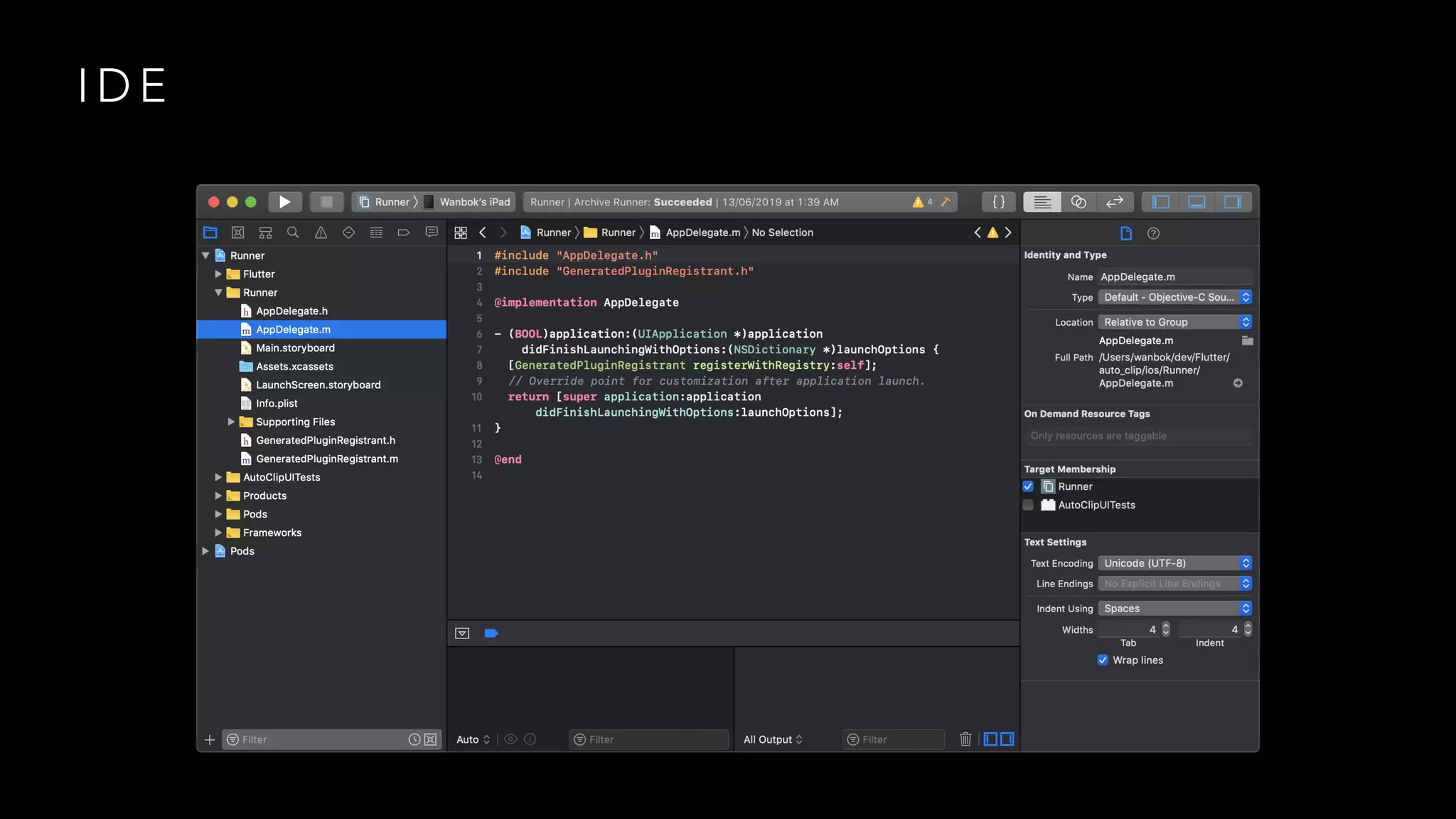Click the Run (play) button
The image size is (1456, 819).
(x=284, y=202)
